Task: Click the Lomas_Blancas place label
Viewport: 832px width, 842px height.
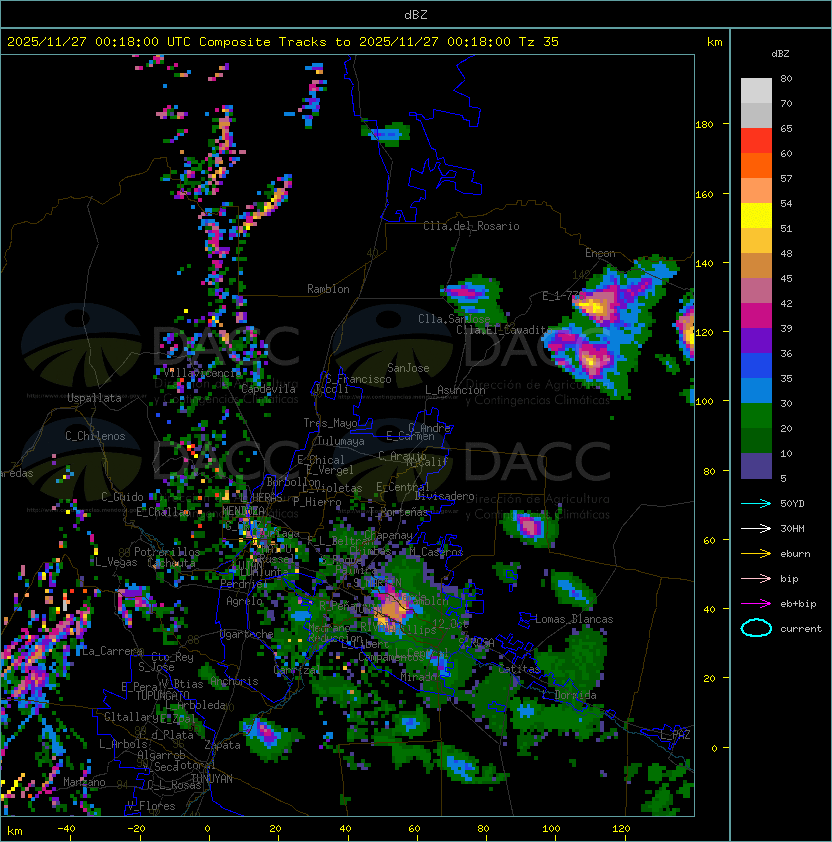Action: [x=574, y=619]
